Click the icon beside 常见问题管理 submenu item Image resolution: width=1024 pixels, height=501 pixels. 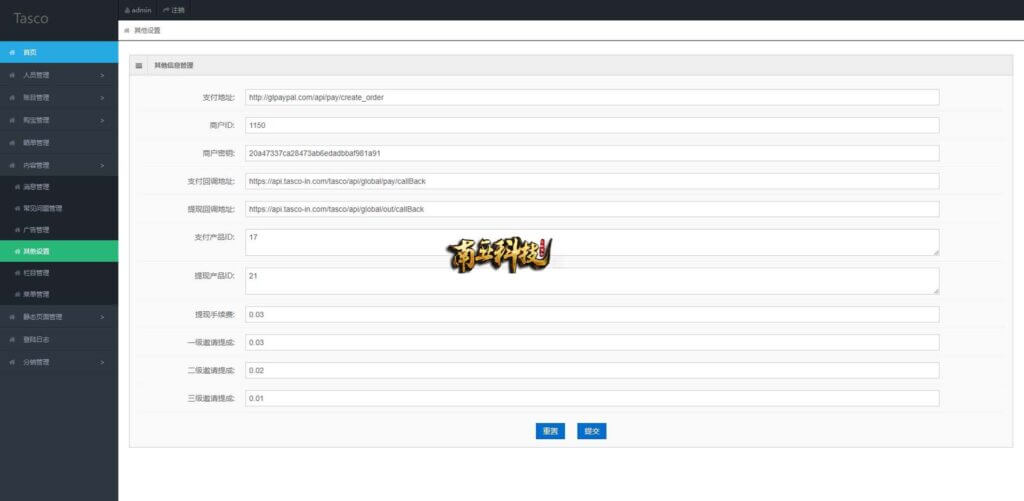17,208
